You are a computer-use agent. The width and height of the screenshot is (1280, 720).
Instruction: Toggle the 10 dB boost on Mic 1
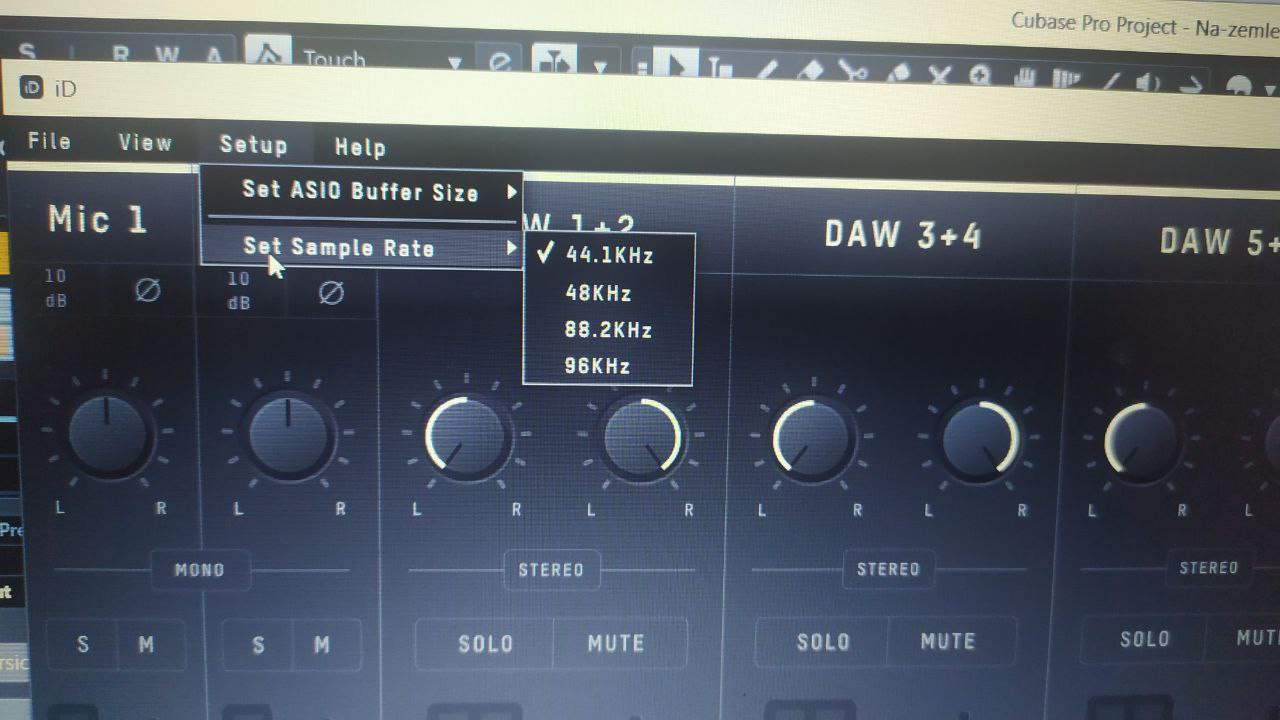pyautogui.click(x=56, y=288)
